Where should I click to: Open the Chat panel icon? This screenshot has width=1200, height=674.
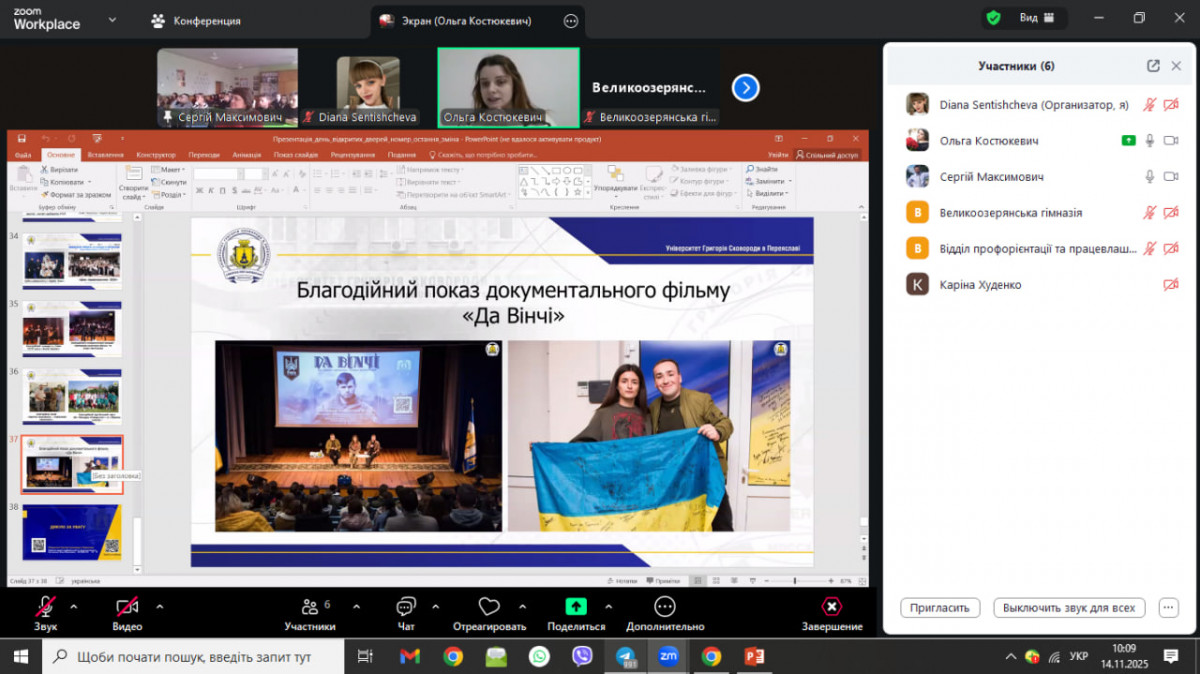click(x=405, y=607)
